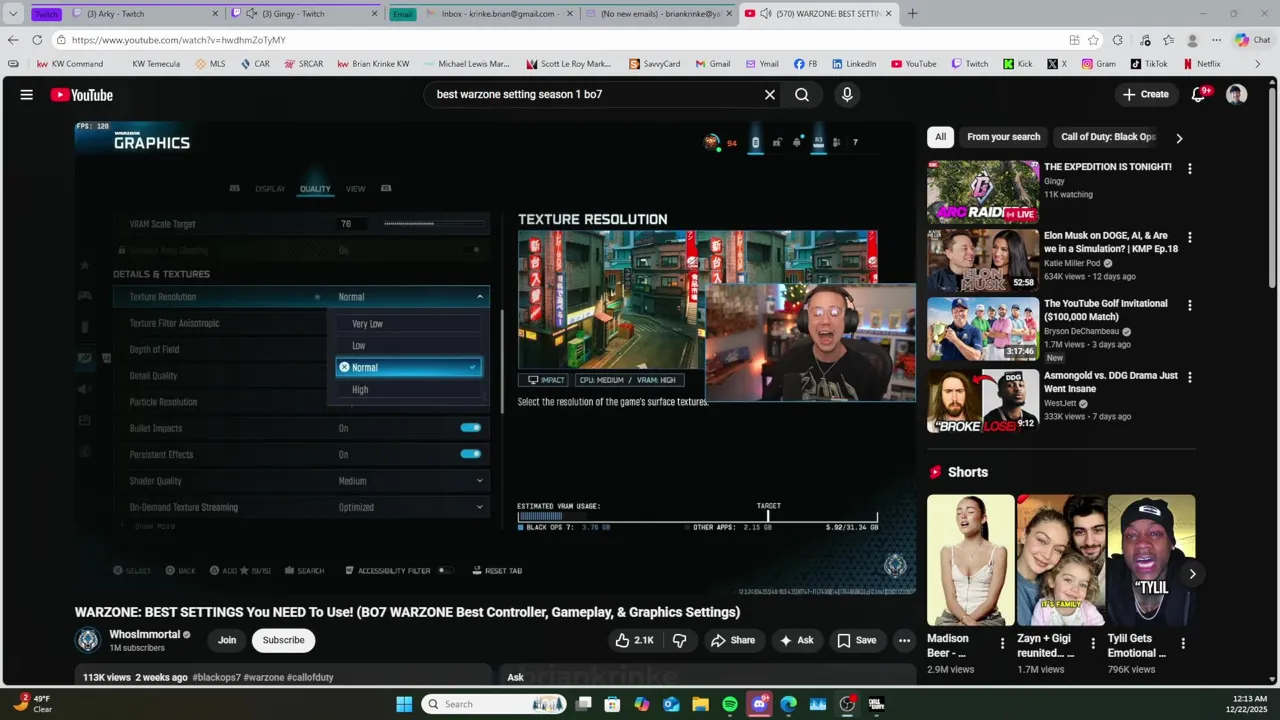The image size is (1280, 720).
Task: Open options for Elon Musk podcast video
Action: (x=1190, y=238)
